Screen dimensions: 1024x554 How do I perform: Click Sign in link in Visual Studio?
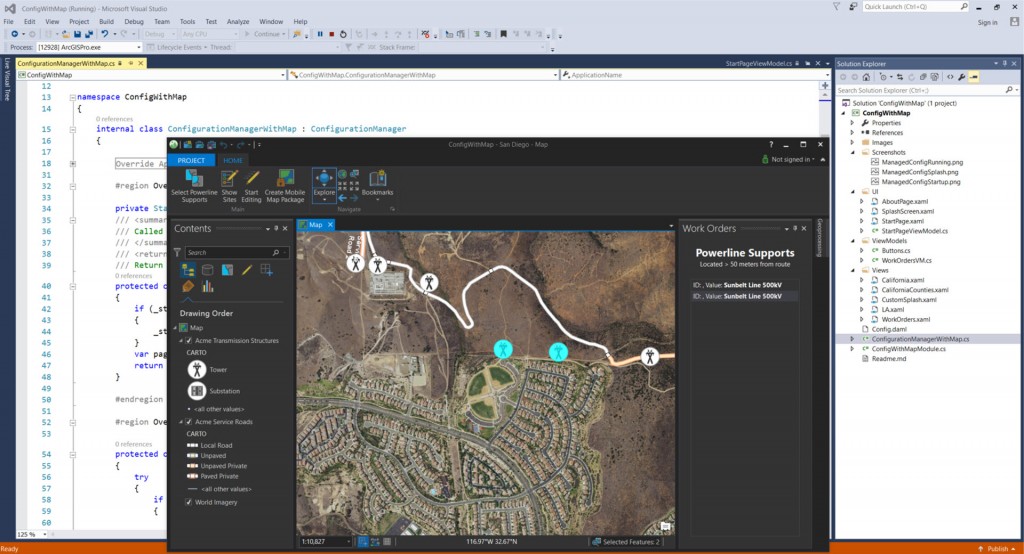click(987, 22)
